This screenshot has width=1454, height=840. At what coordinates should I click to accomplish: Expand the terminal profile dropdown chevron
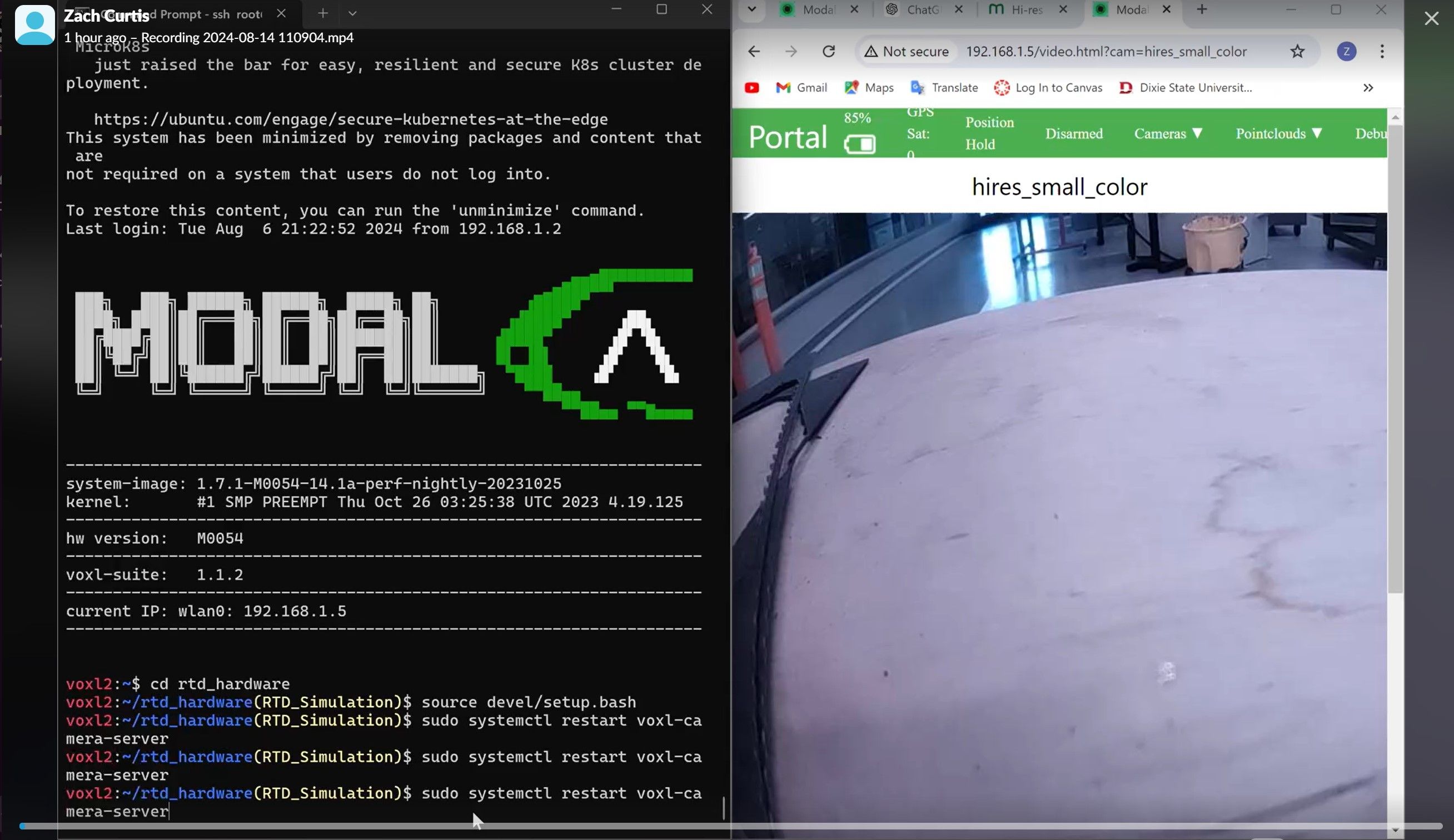point(352,13)
